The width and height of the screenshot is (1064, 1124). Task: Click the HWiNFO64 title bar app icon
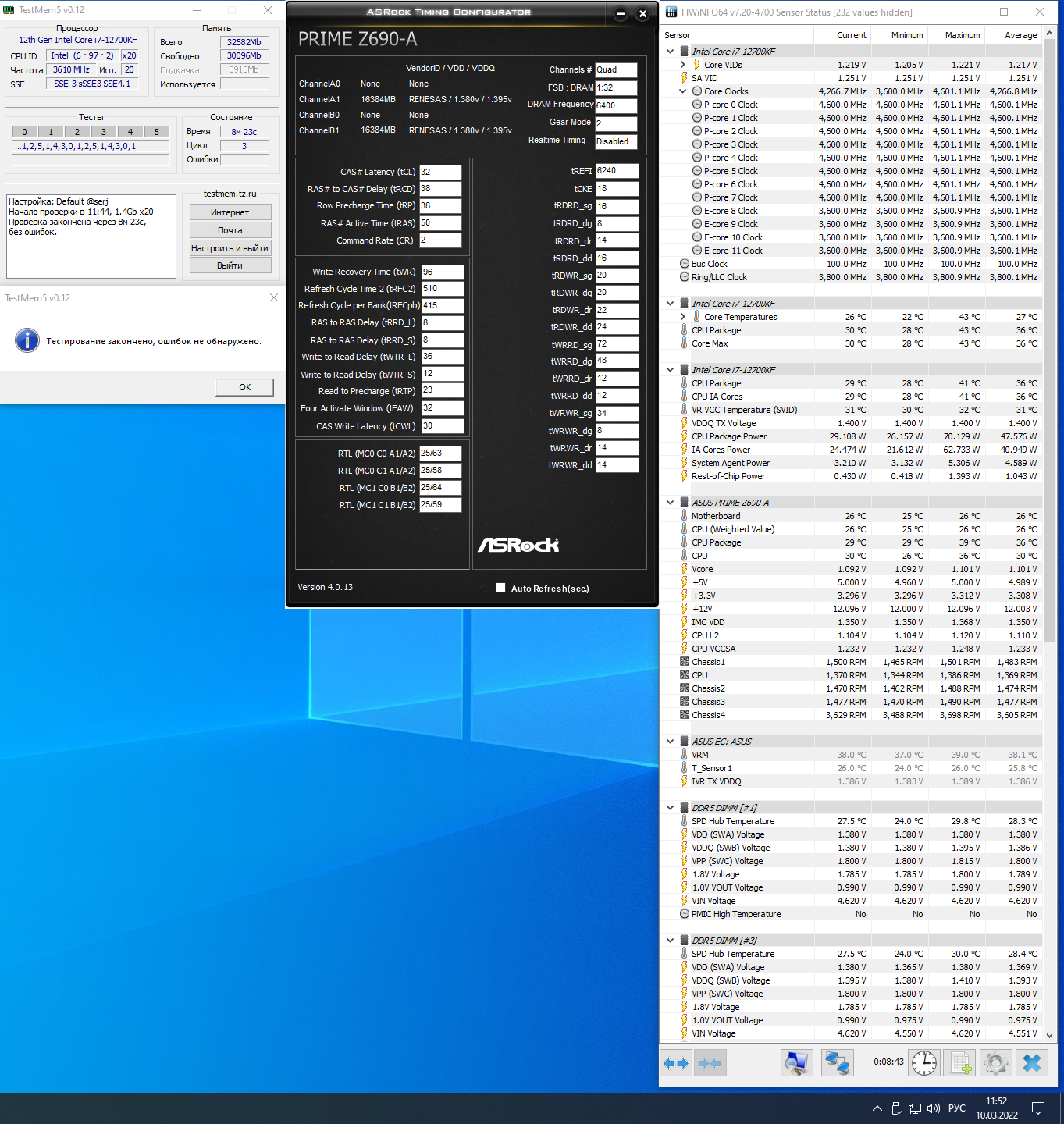point(671,12)
